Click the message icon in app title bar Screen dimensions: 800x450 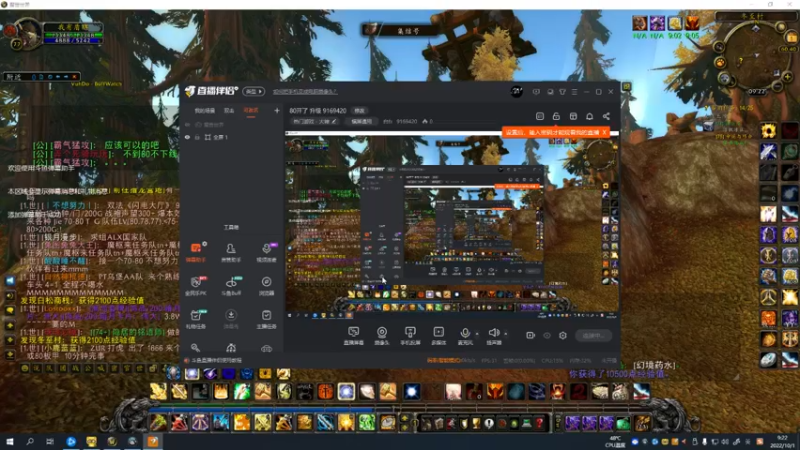click(x=536, y=92)
